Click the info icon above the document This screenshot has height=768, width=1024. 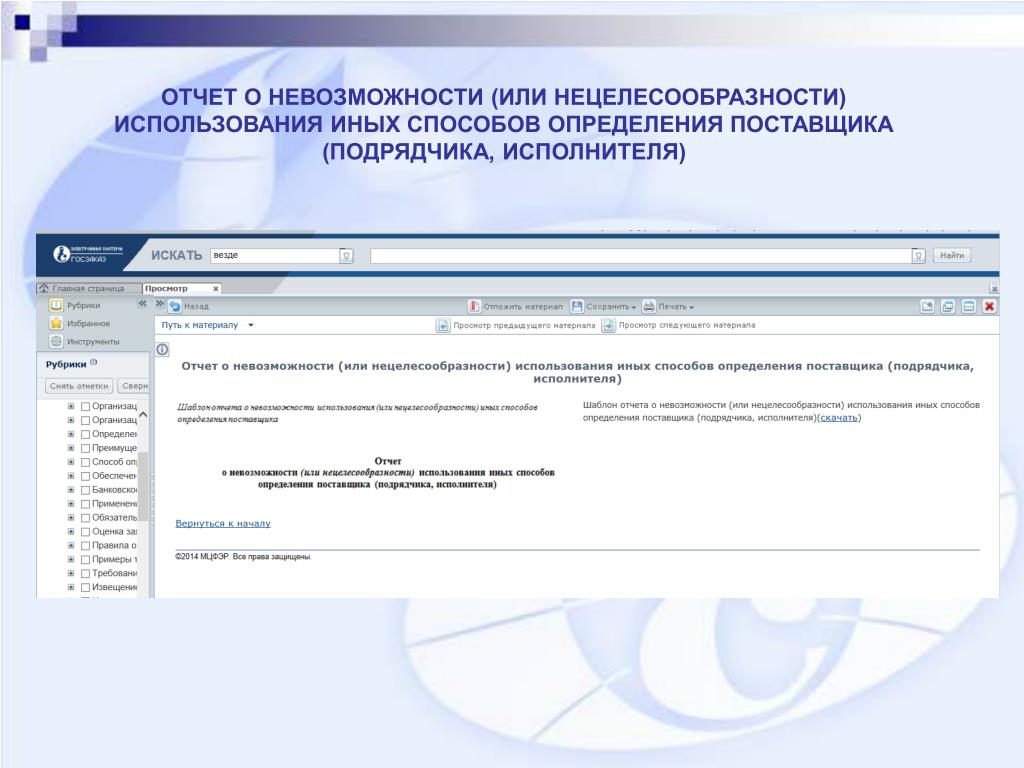coord(162,349)
